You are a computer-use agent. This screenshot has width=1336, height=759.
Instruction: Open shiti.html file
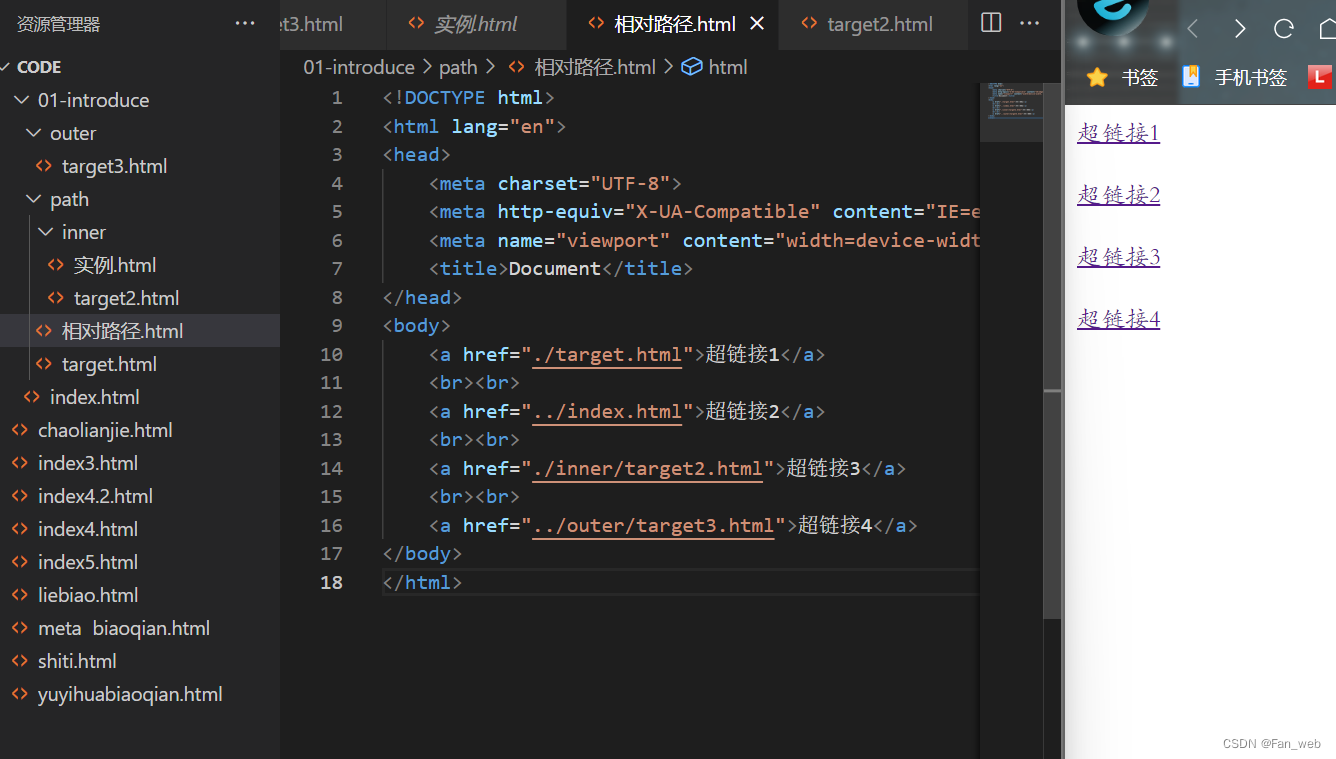(x=77, y=661)
